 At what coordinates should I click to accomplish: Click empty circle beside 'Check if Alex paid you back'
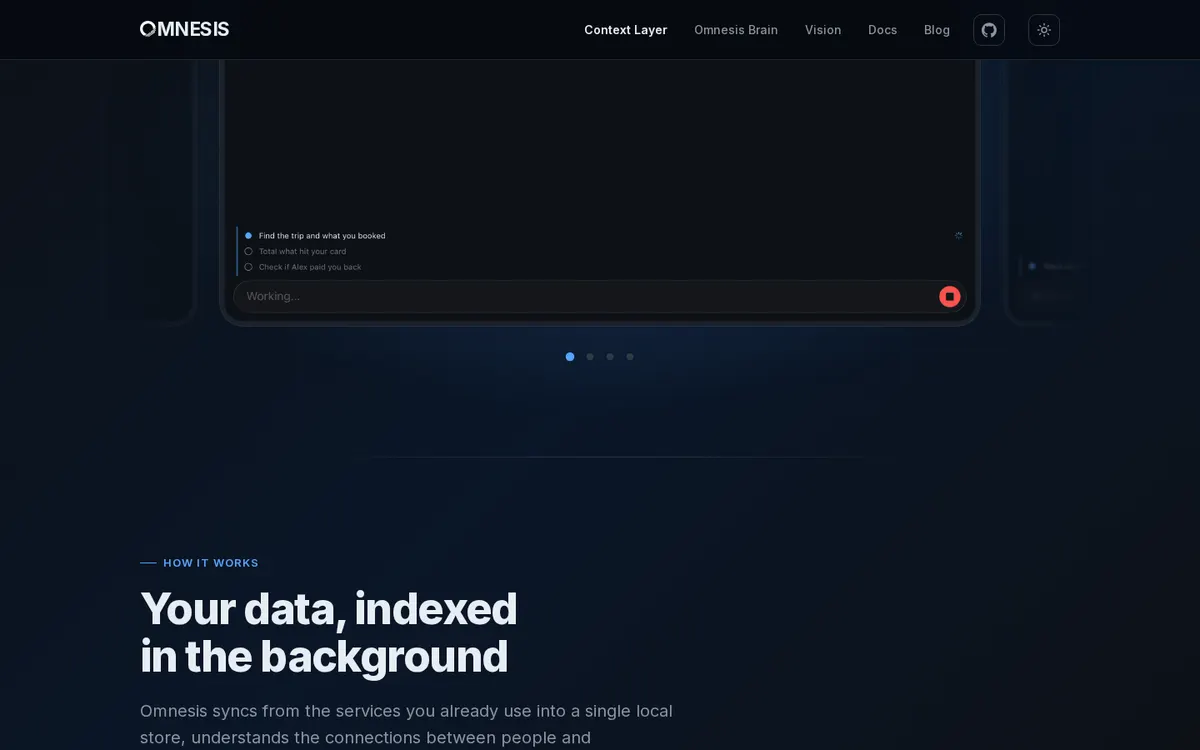tap(248, 267)
